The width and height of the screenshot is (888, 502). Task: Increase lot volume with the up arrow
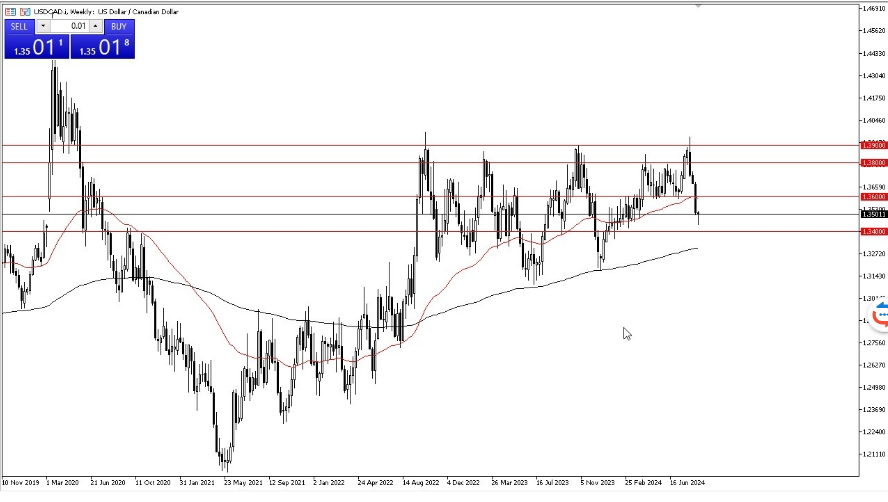point(95,26)
